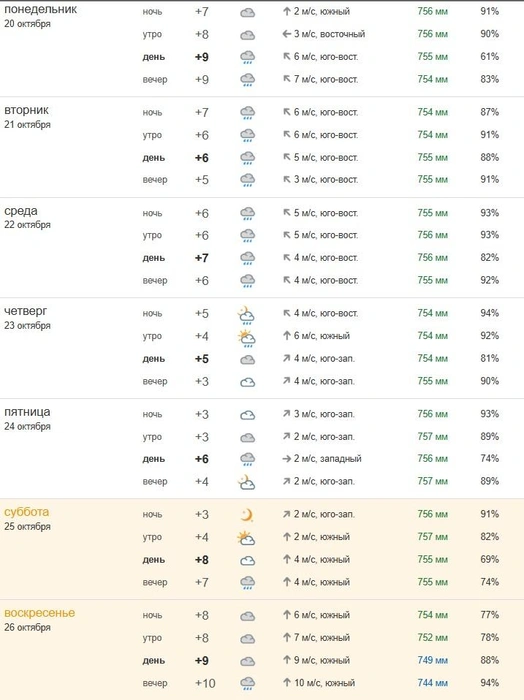
Task: Click Friday daytime western wind arrow
Action: (x=287, y=459)
